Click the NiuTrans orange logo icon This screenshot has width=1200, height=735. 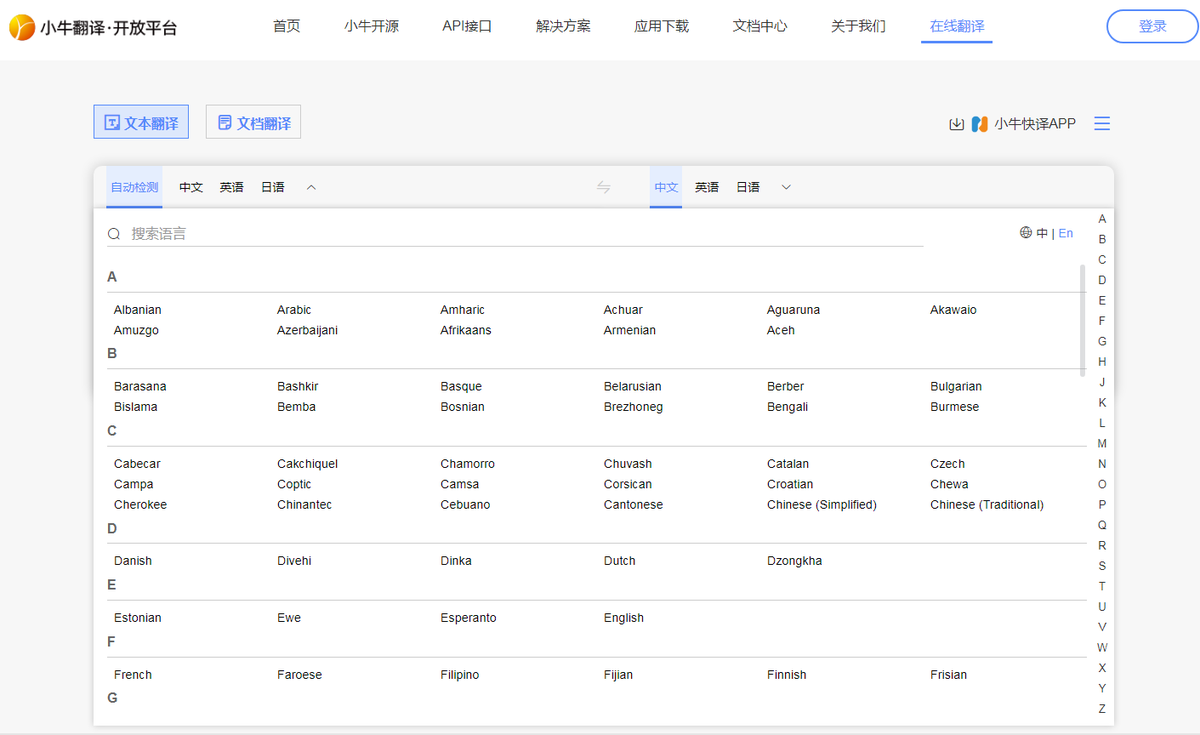point(22,27)
